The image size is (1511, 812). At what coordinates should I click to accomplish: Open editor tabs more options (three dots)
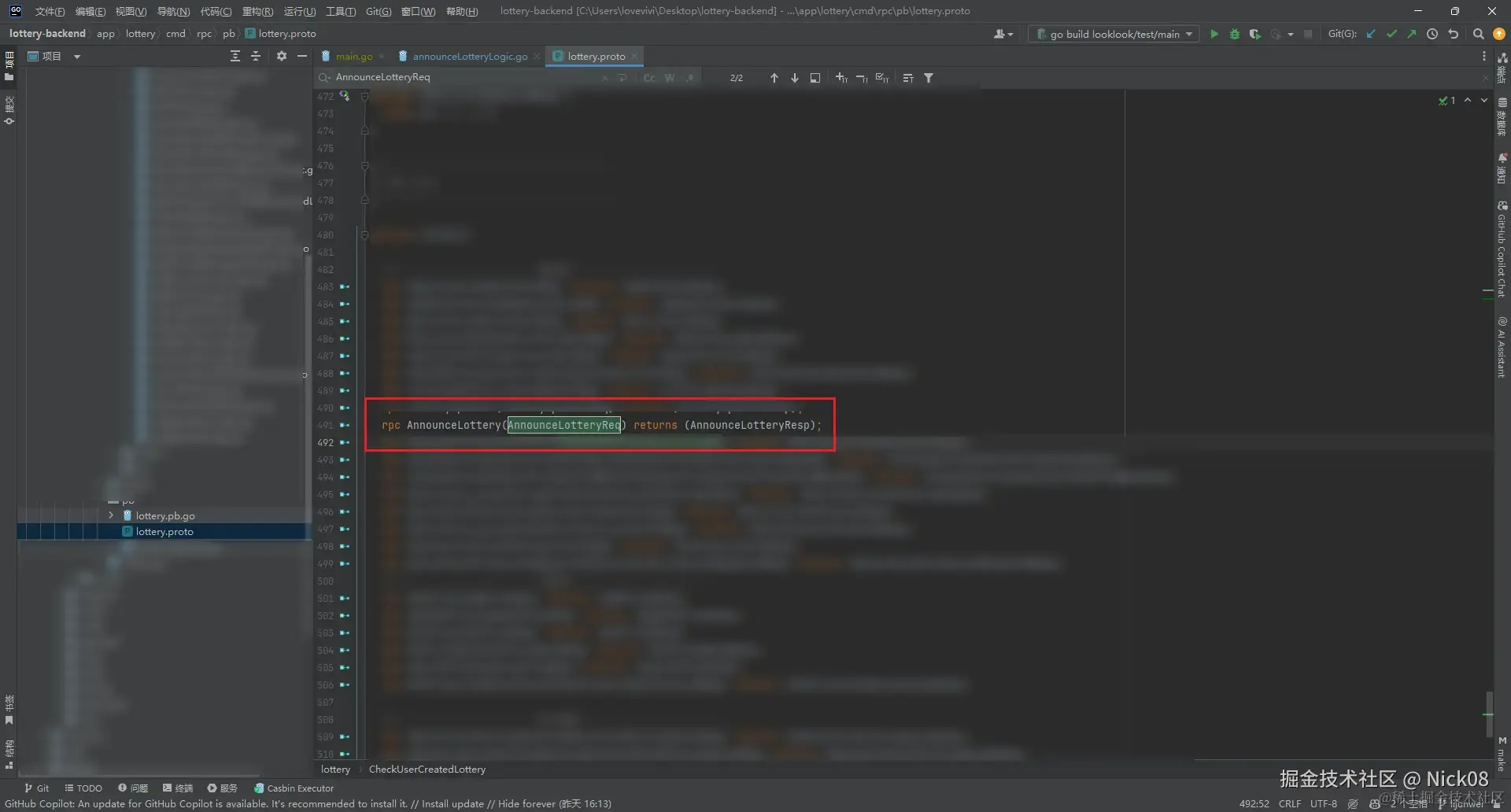1484,56
